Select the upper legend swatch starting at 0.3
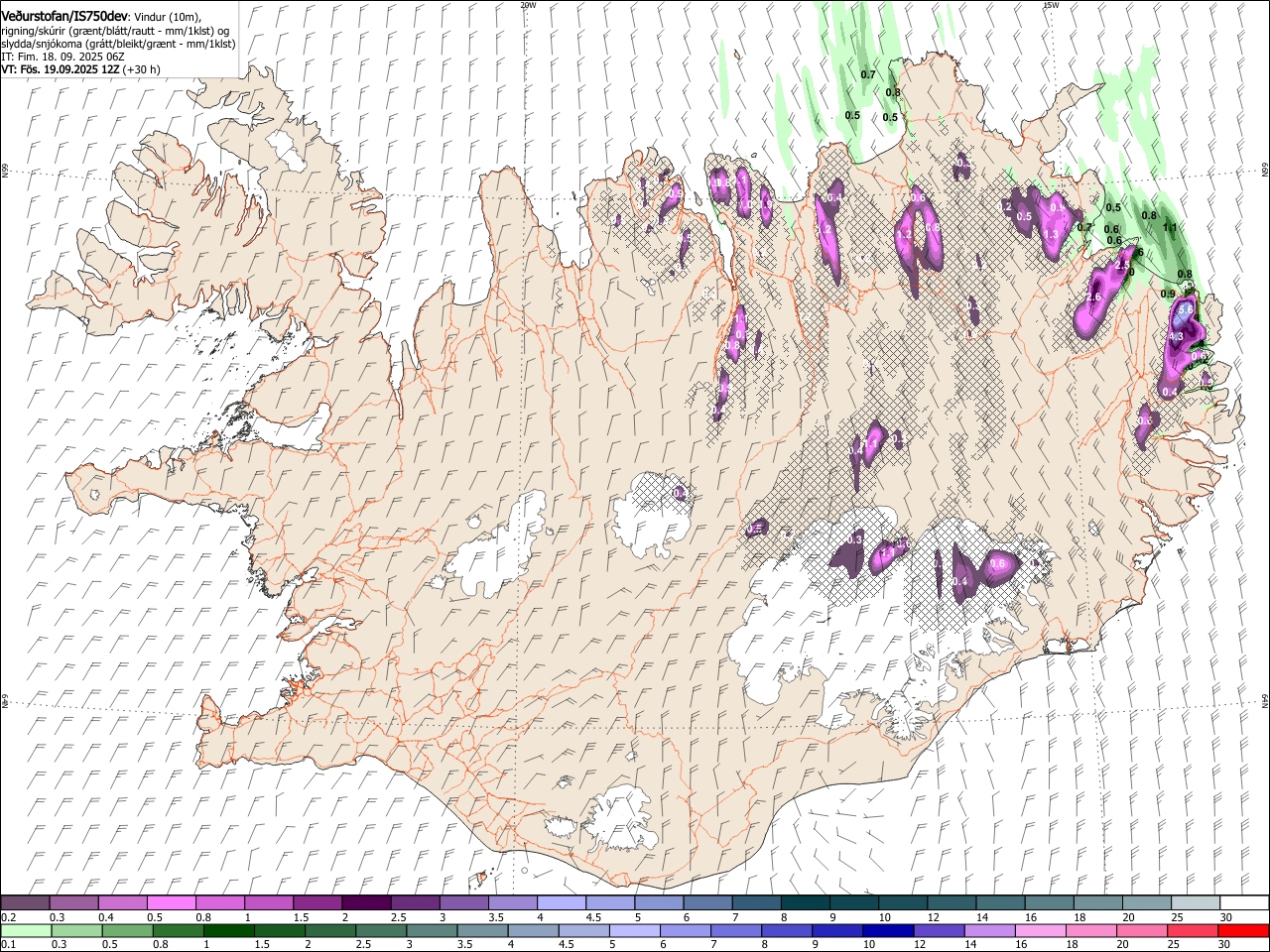 [x=73, y=902]
